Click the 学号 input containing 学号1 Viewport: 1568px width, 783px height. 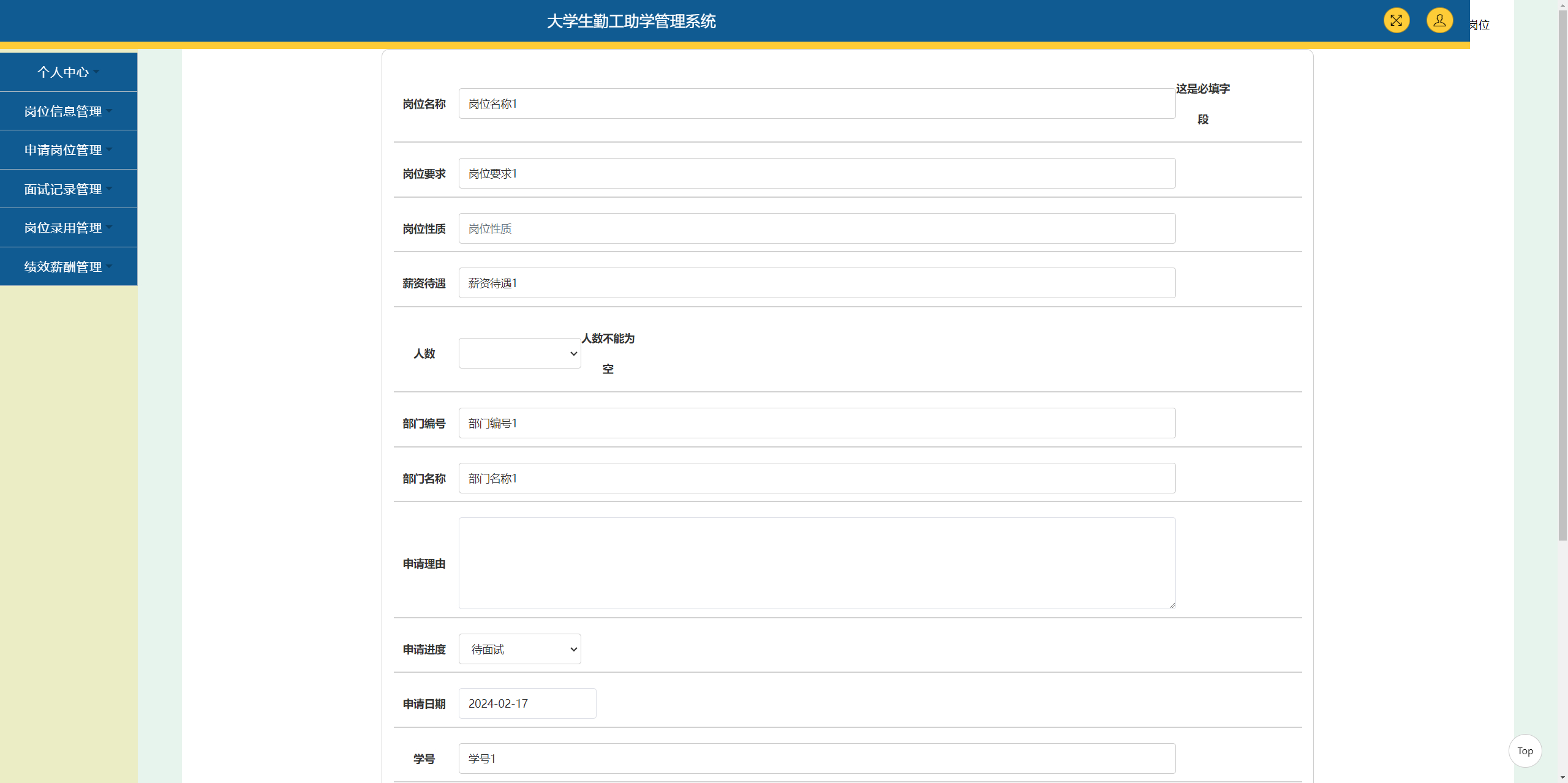(x=816, y=758)
